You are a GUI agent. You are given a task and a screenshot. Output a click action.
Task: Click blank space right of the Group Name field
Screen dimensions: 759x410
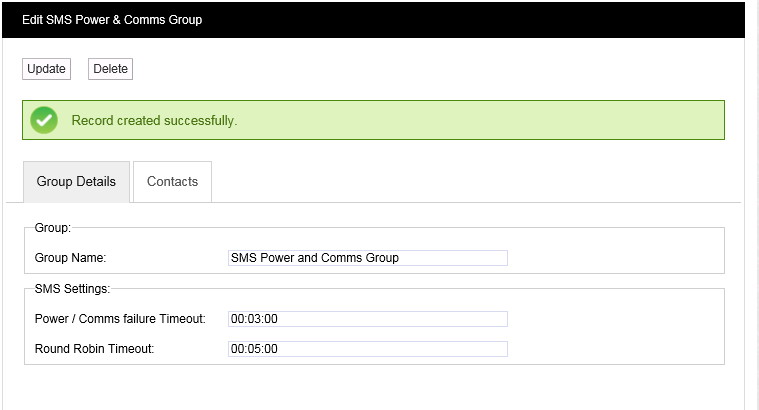pos(610,258)
